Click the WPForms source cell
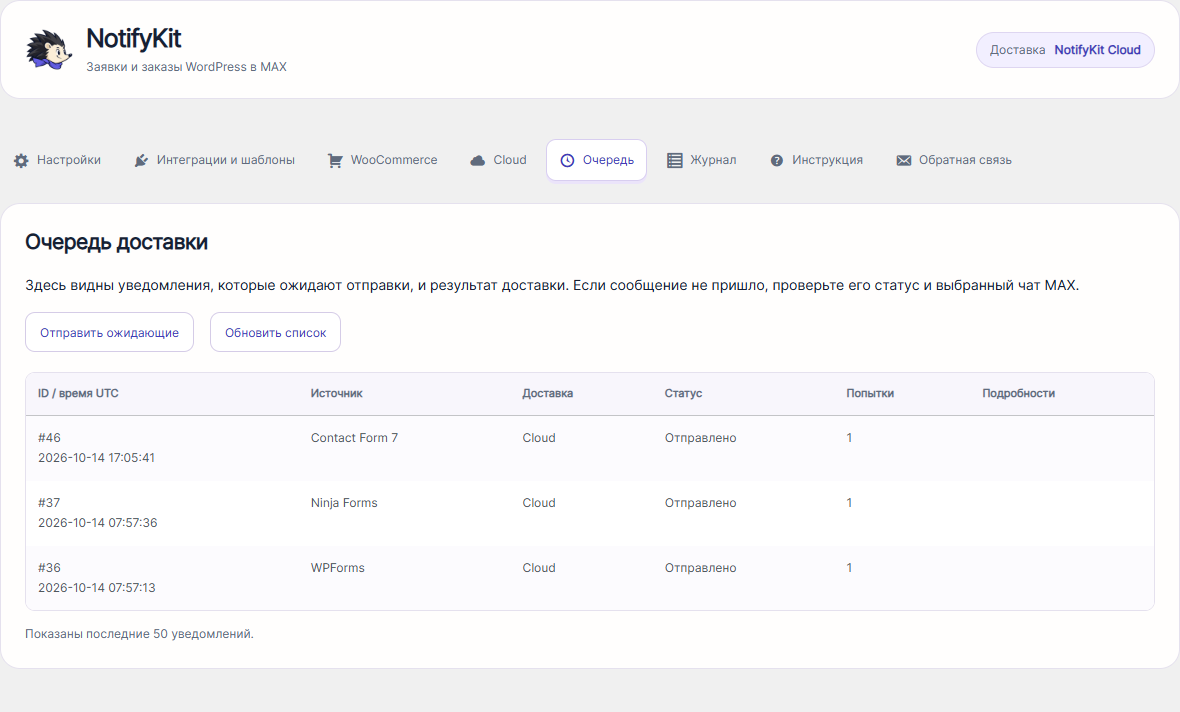 click(x=338, y=567)
